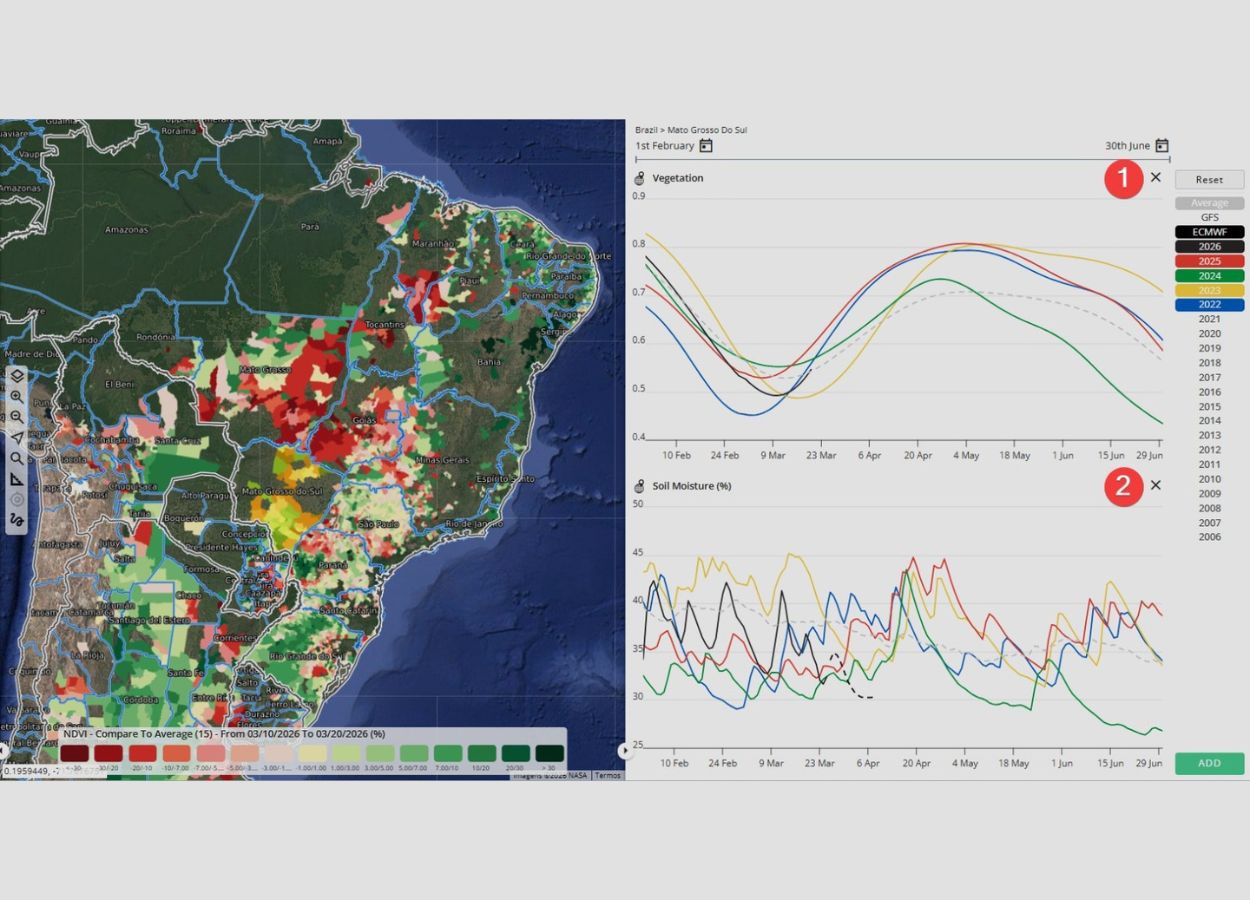Open calendar next to 30th June

[1161, 146]
